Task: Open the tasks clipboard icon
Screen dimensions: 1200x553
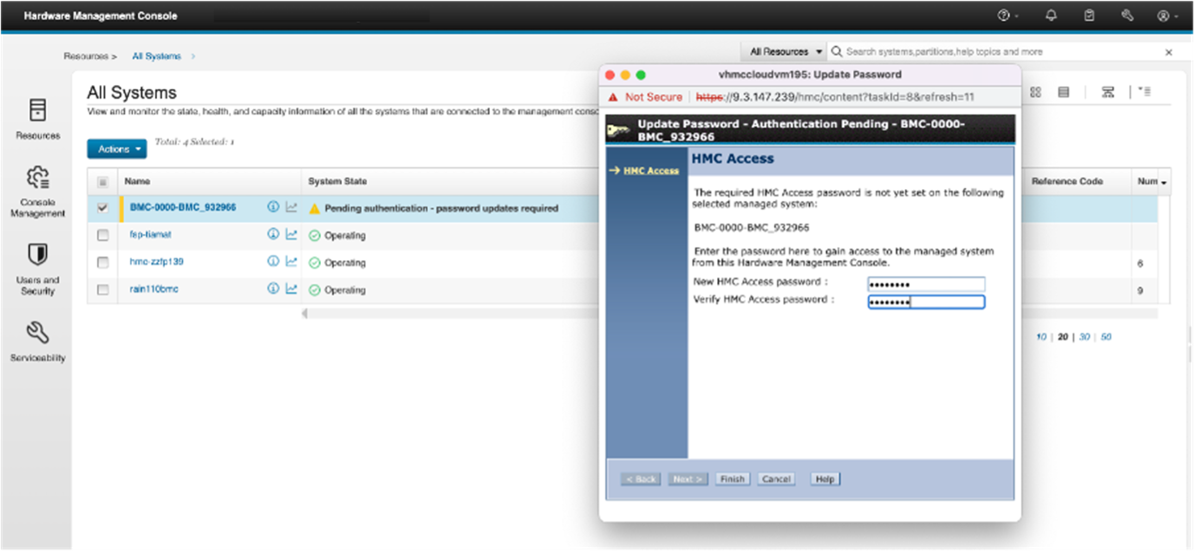Action: pos(1089,16)
